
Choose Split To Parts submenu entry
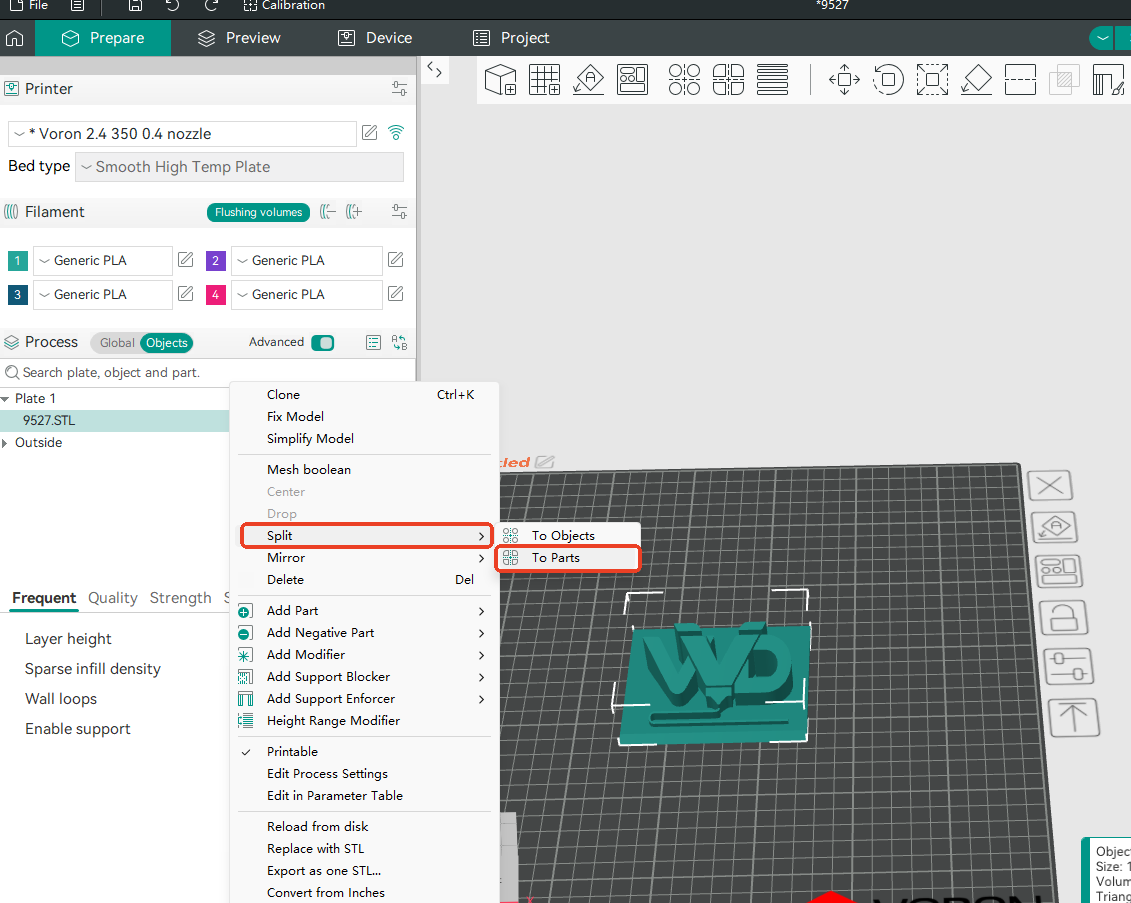[x=556, y=558]
